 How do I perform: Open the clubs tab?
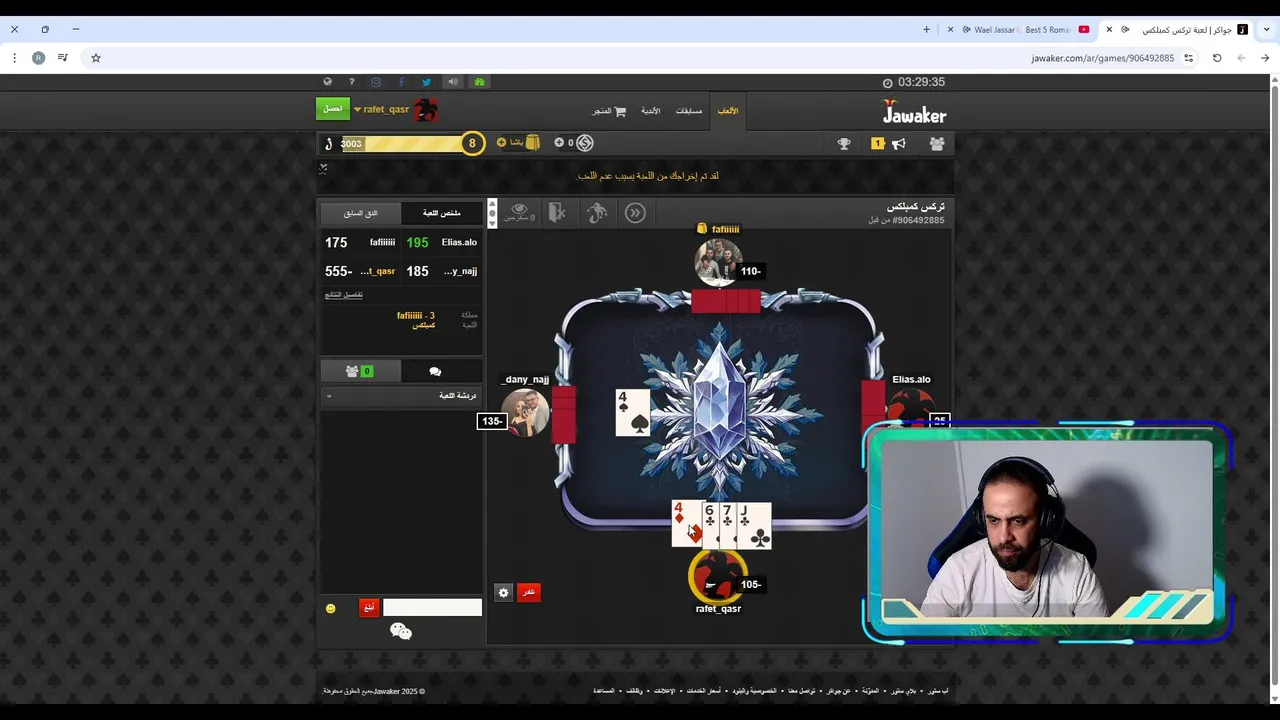(651, 111)
